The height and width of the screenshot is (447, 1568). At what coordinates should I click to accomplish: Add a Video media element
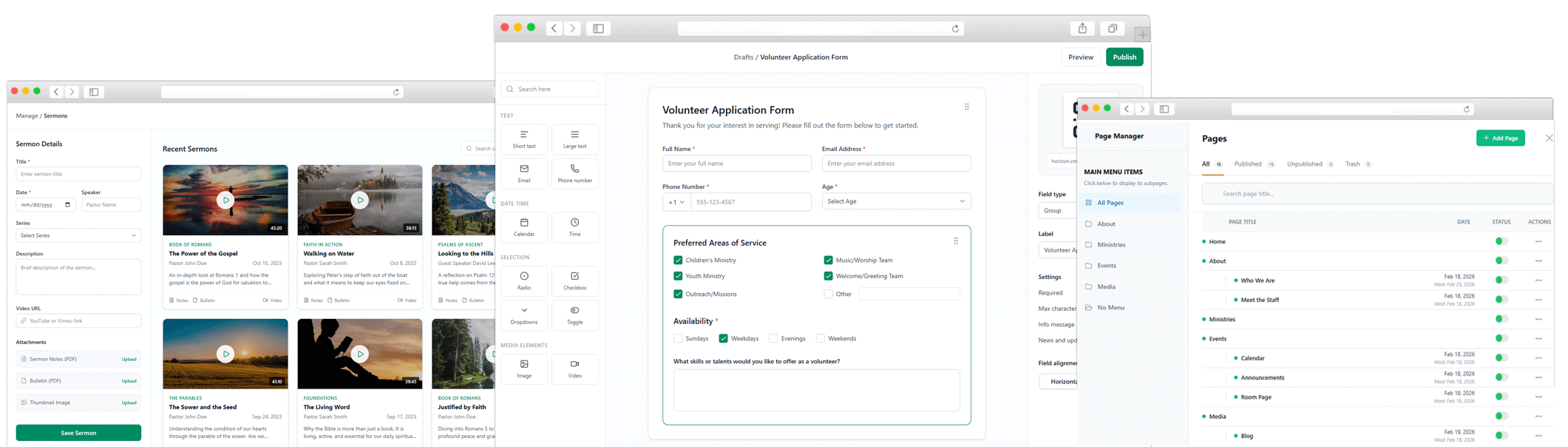tap(574, 369)
